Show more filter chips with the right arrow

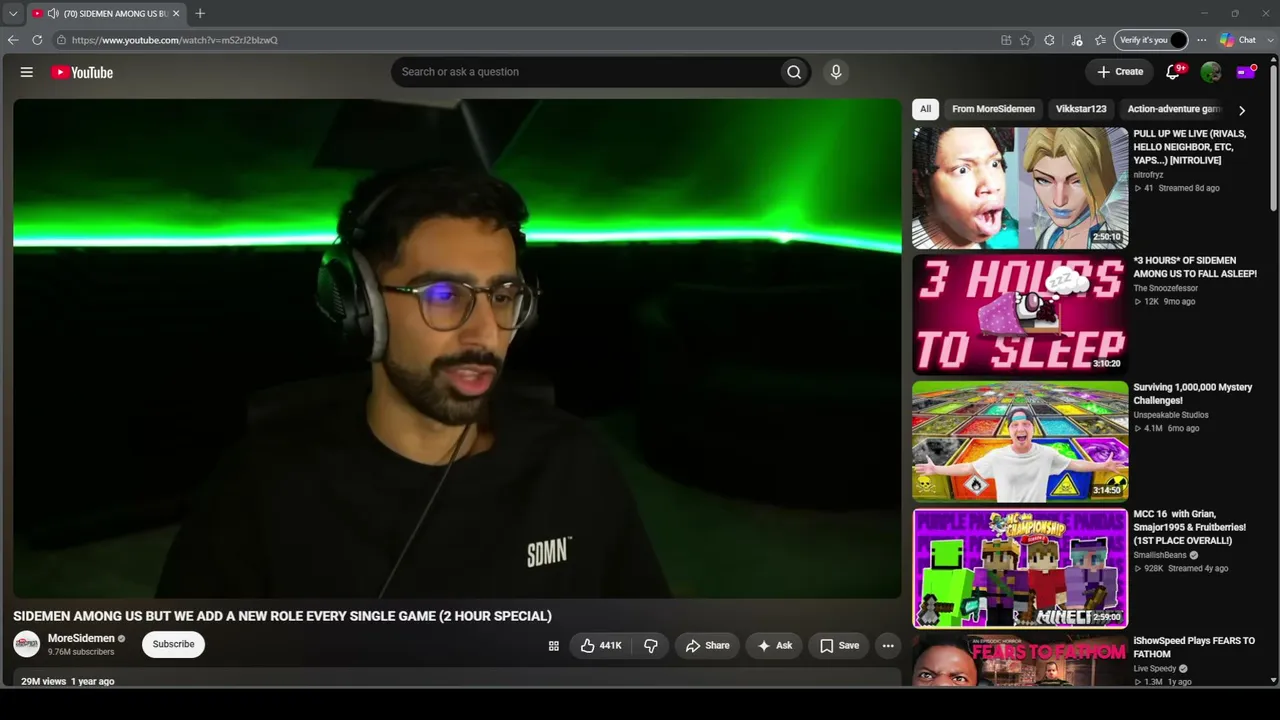click(x=1242, y=110)
